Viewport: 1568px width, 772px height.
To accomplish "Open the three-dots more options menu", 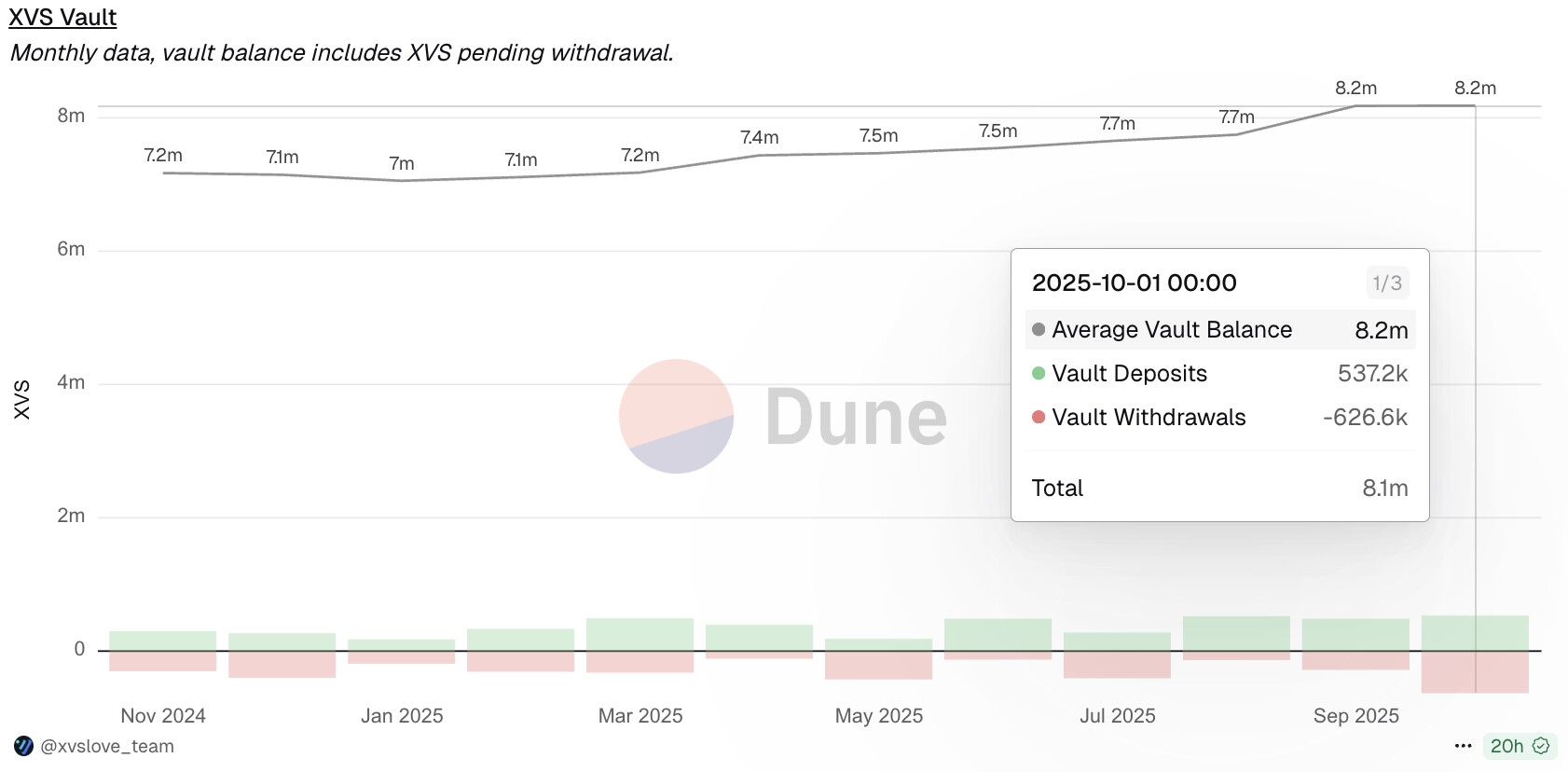I will (1463, 746).
